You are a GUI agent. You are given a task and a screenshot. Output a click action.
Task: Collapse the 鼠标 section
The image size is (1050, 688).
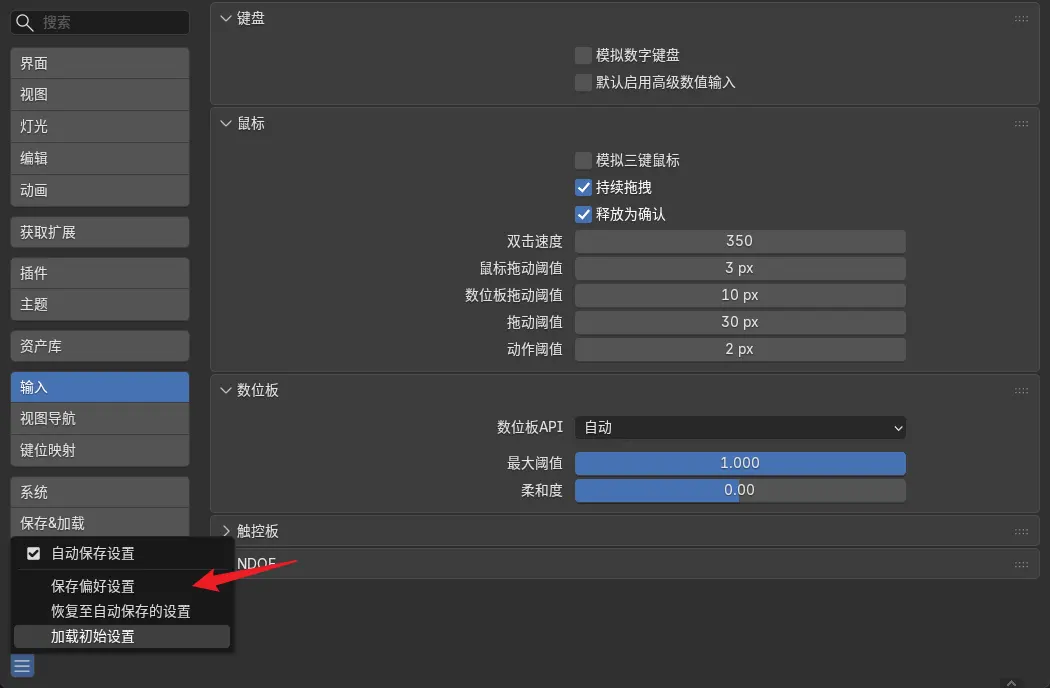coord(226,124)
